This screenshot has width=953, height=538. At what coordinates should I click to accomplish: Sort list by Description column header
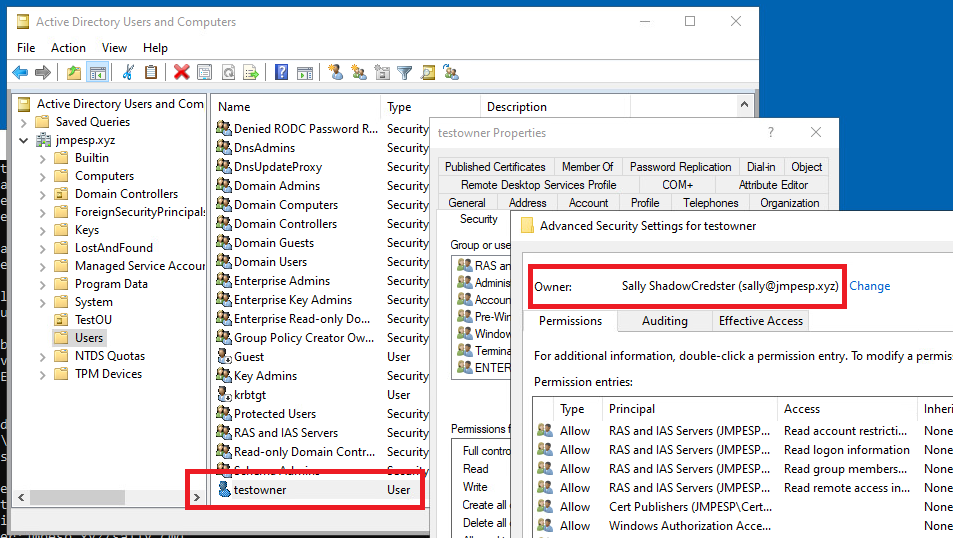555,107
